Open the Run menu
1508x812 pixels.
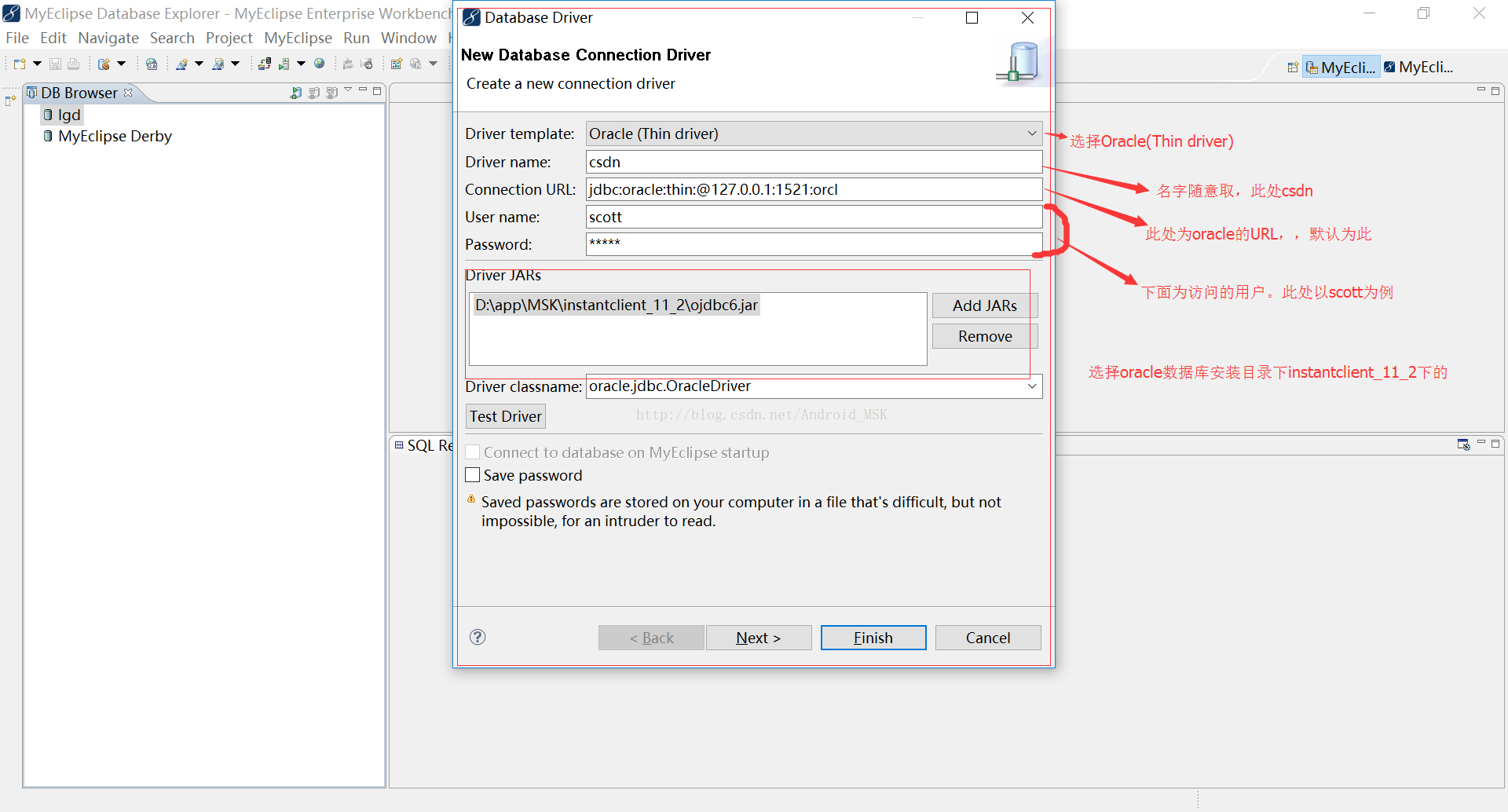tap(357, 38)
